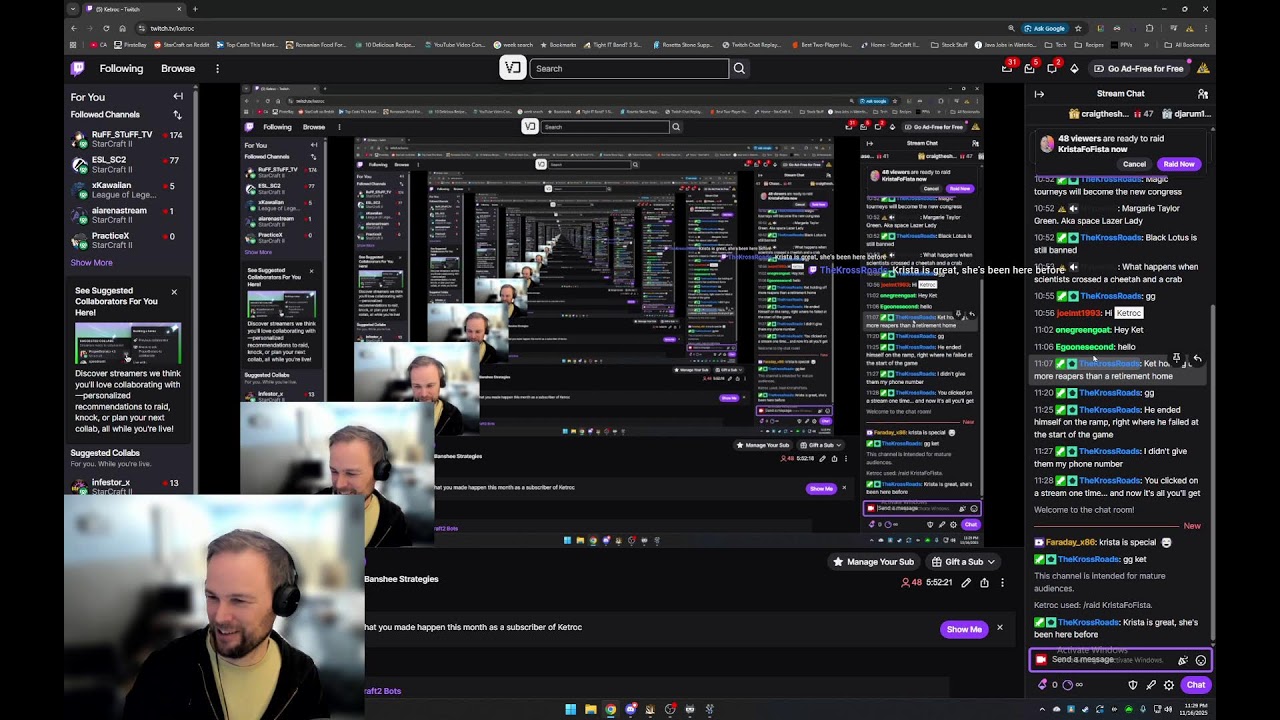The width and height of the screenshot is (1280, 720).
Task: Sort the Followed Channels list
Action: pos(178,115)
